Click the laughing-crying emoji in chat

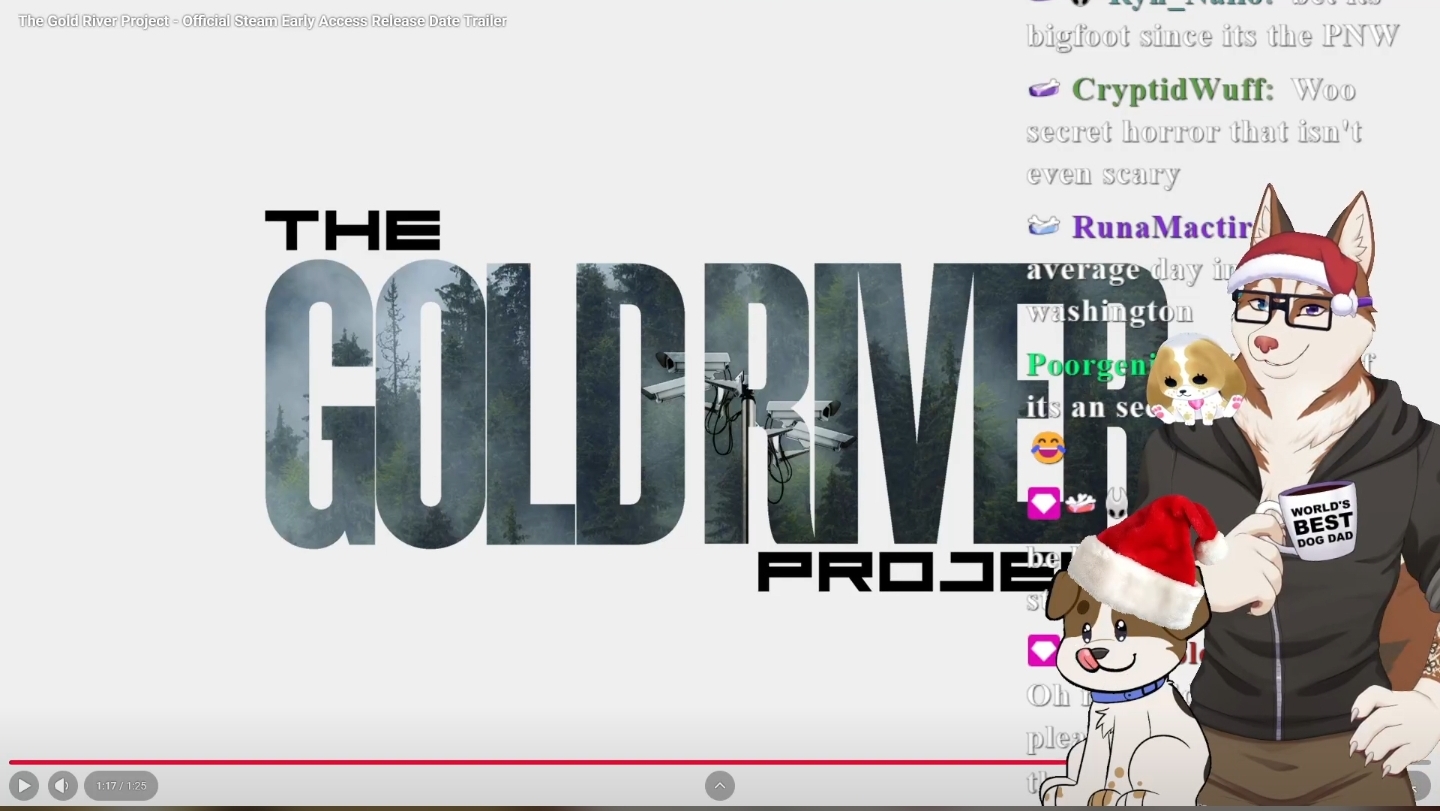(1048, 448)
